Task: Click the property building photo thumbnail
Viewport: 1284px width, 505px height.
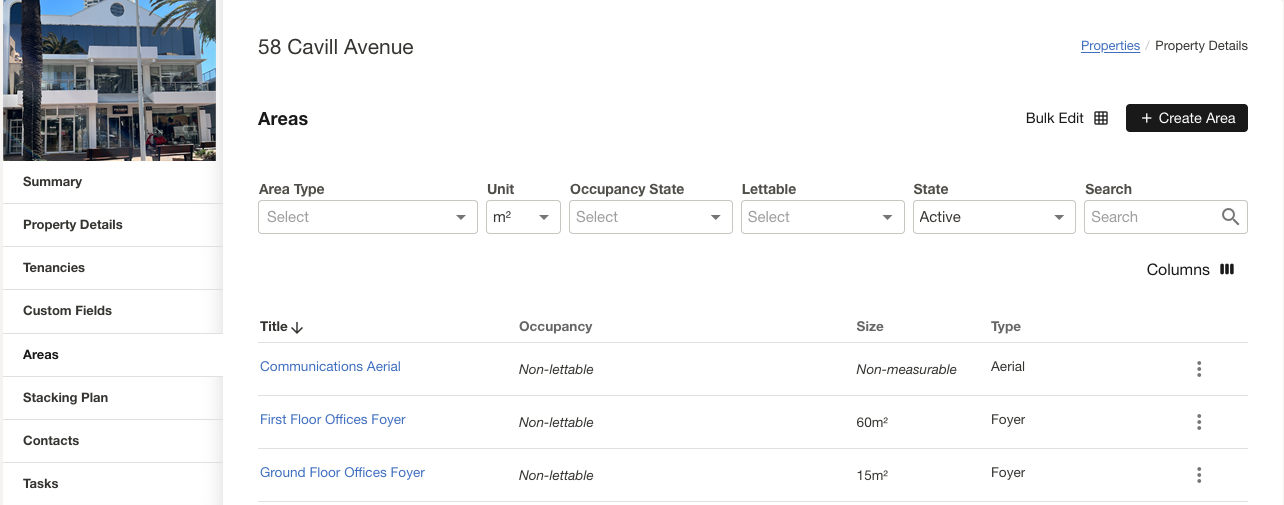Action: coord(110,80)
